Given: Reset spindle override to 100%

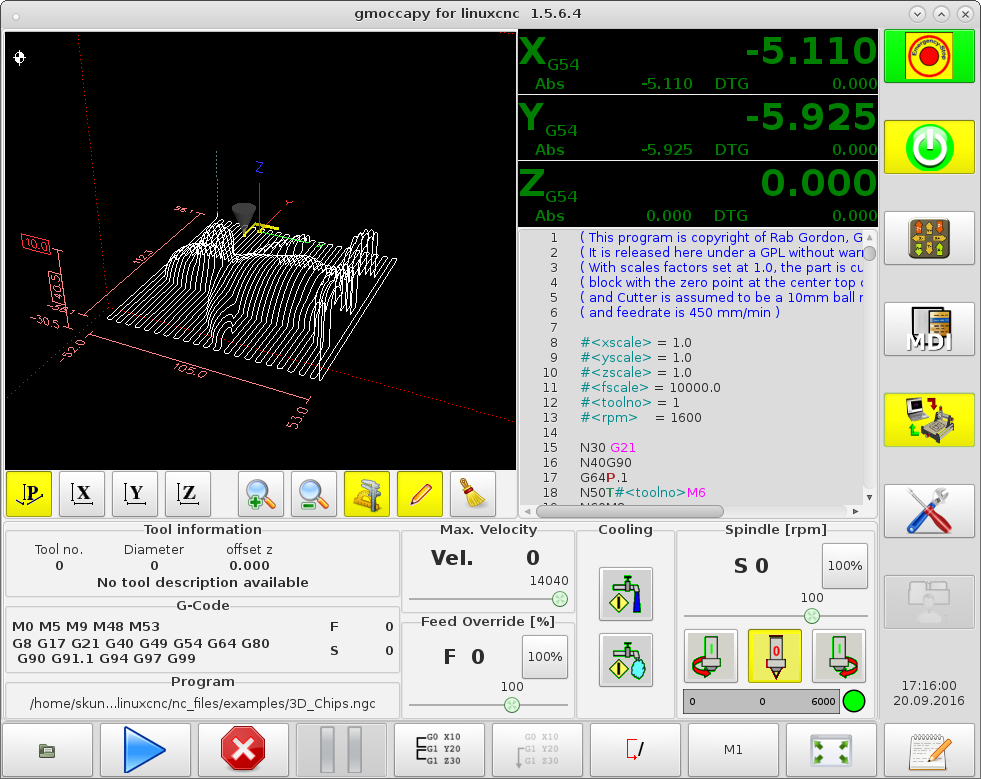Looking at the screenshot, I should 845,566.
